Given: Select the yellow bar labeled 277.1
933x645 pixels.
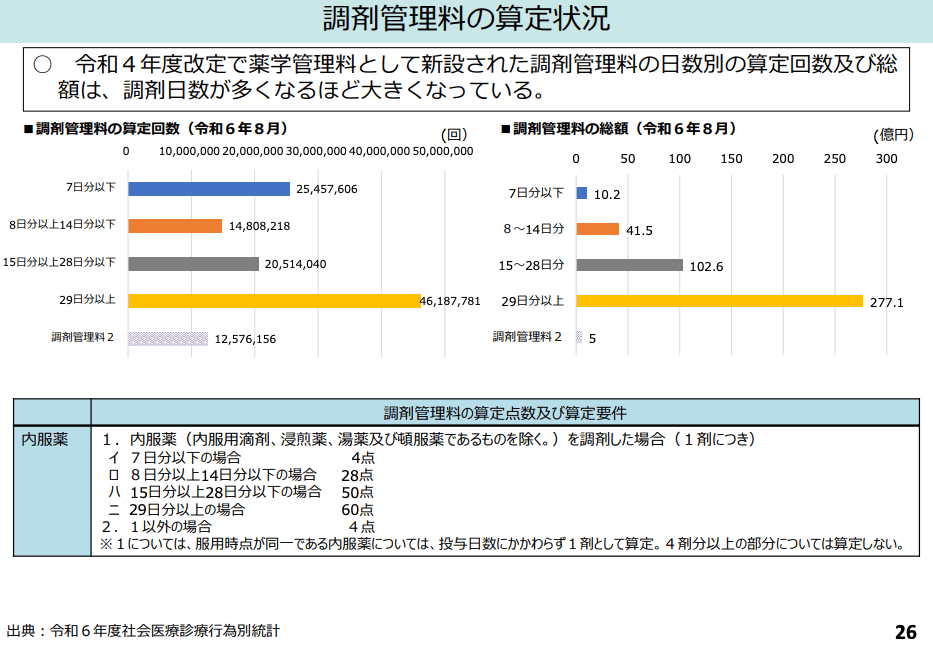Looking at the screenshot, I should point(719,300).
